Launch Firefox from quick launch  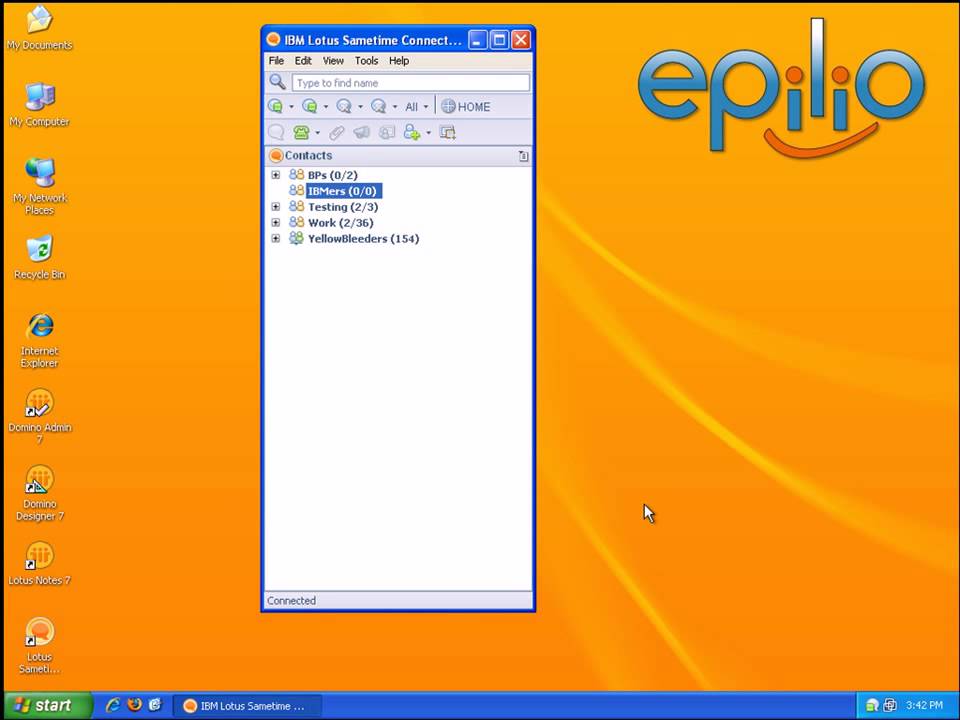134,705
